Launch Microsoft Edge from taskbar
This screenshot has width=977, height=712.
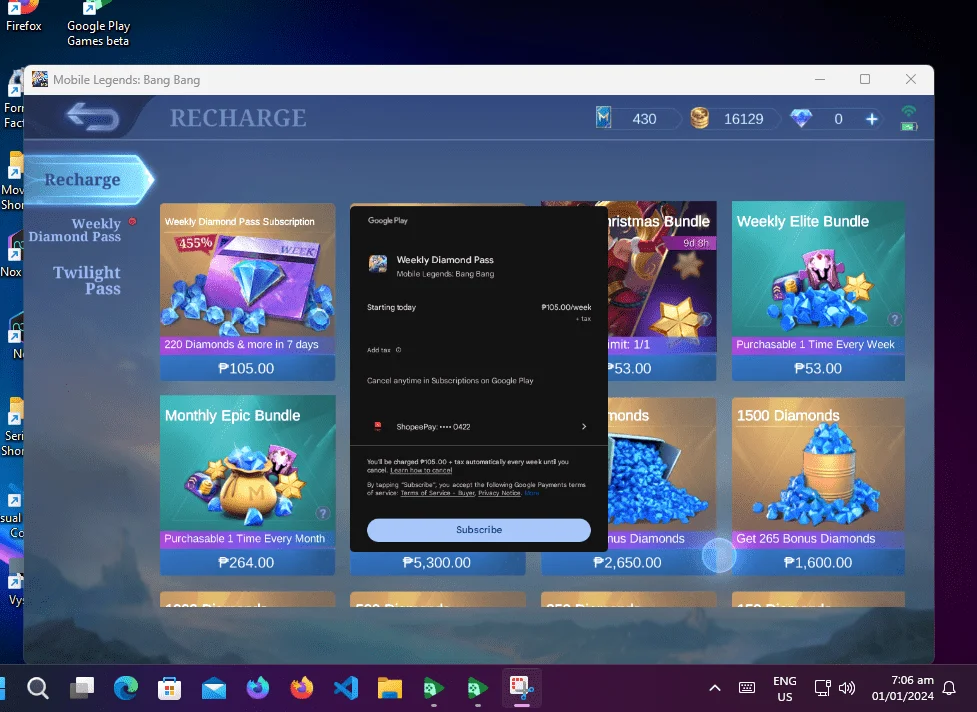pyautogui.click(x=126, y=688)
